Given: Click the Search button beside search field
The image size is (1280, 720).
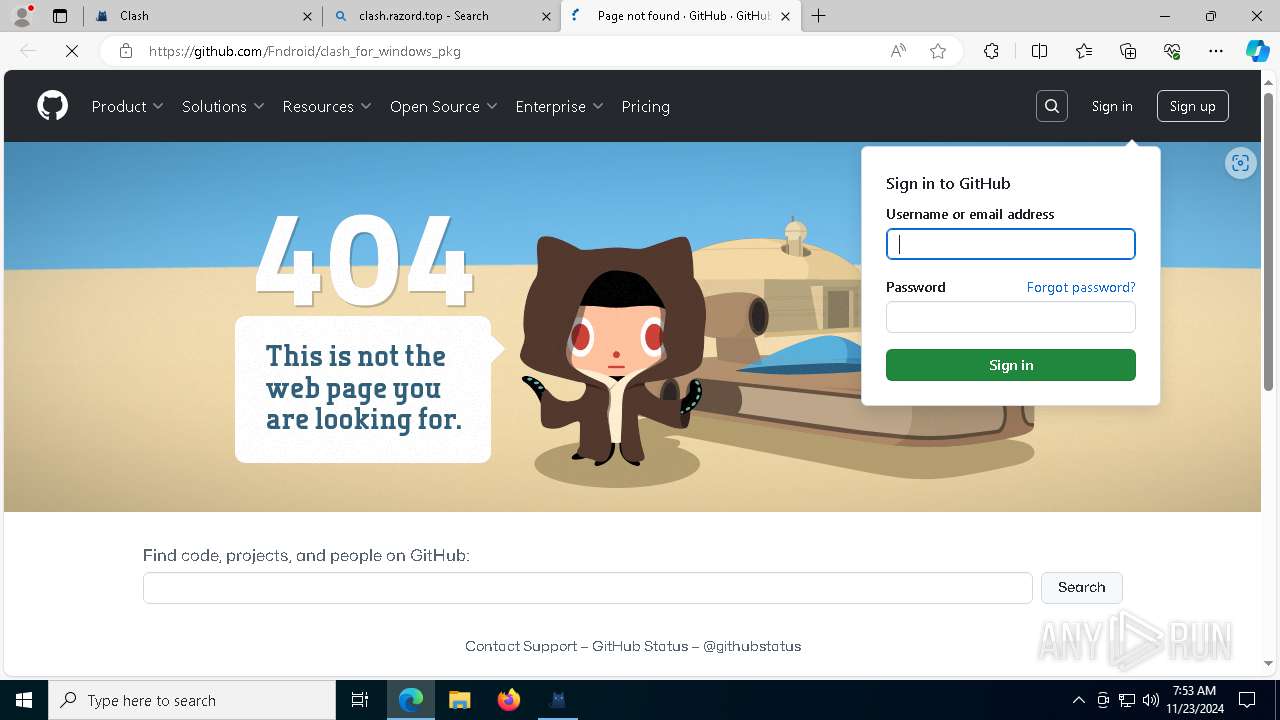Looking at the screenshot, I should [1082, 587].
